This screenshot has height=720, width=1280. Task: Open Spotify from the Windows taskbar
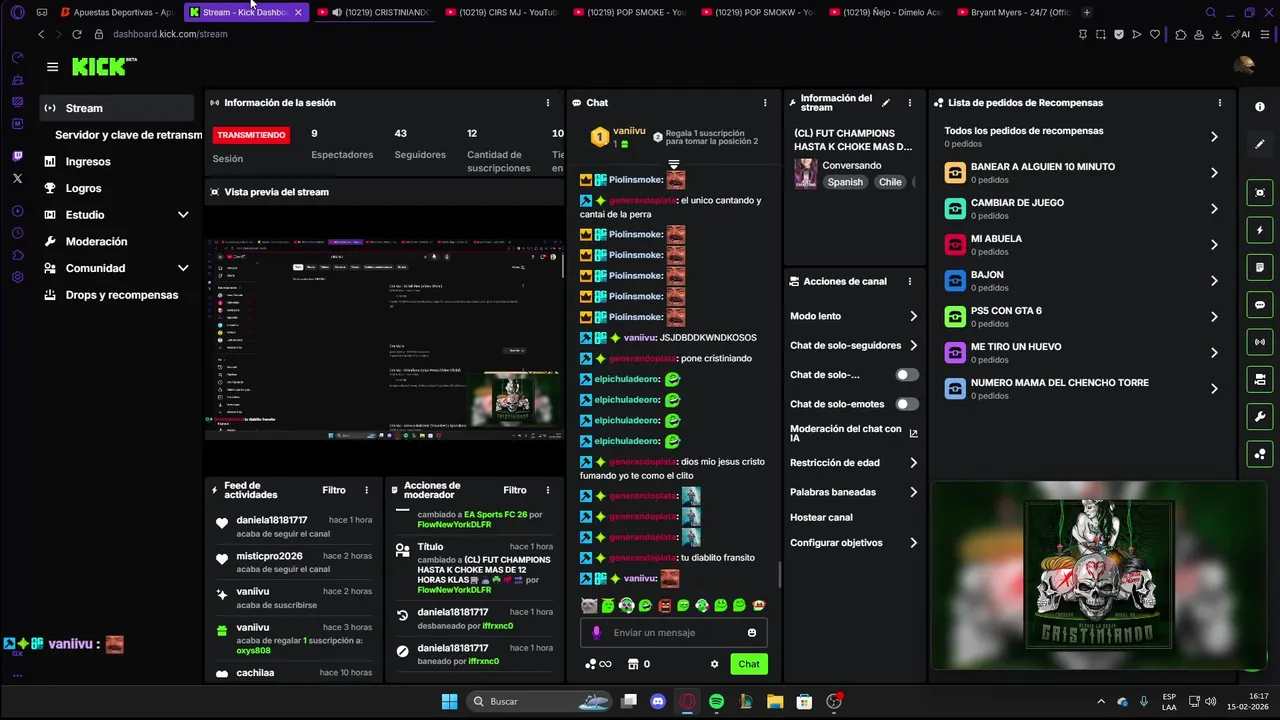[x=716, y=702]
